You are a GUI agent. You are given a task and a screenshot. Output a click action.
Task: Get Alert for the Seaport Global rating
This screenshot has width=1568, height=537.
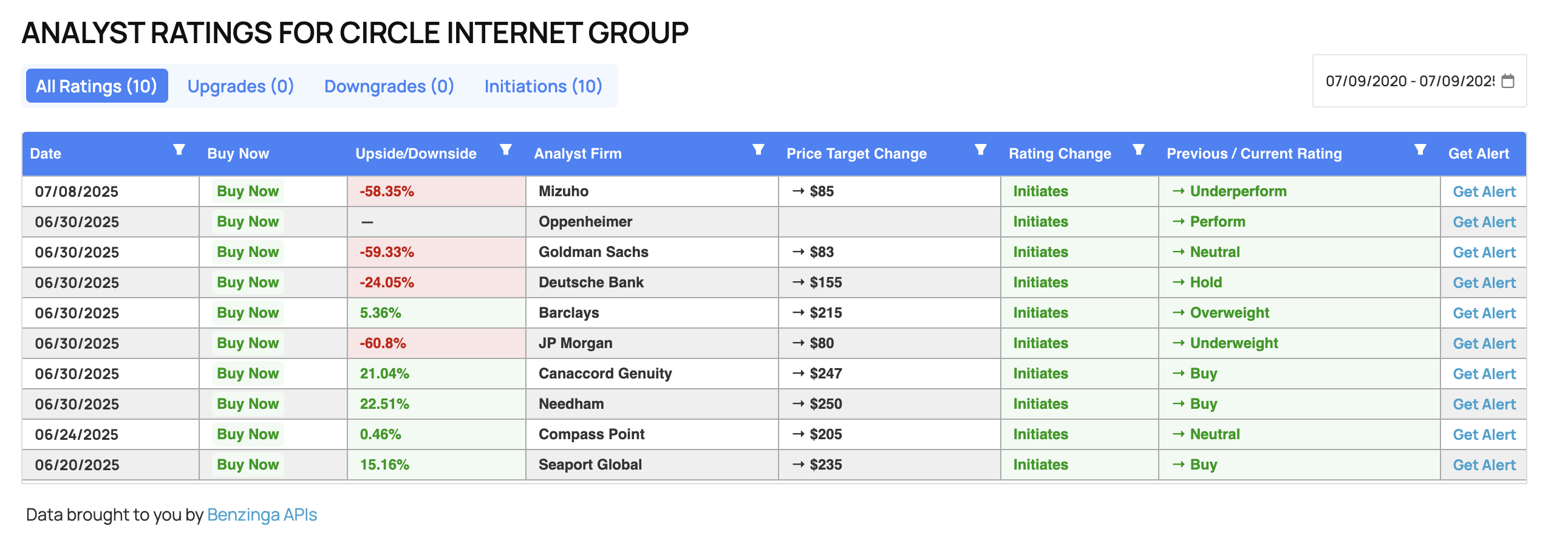point(1484,466)
